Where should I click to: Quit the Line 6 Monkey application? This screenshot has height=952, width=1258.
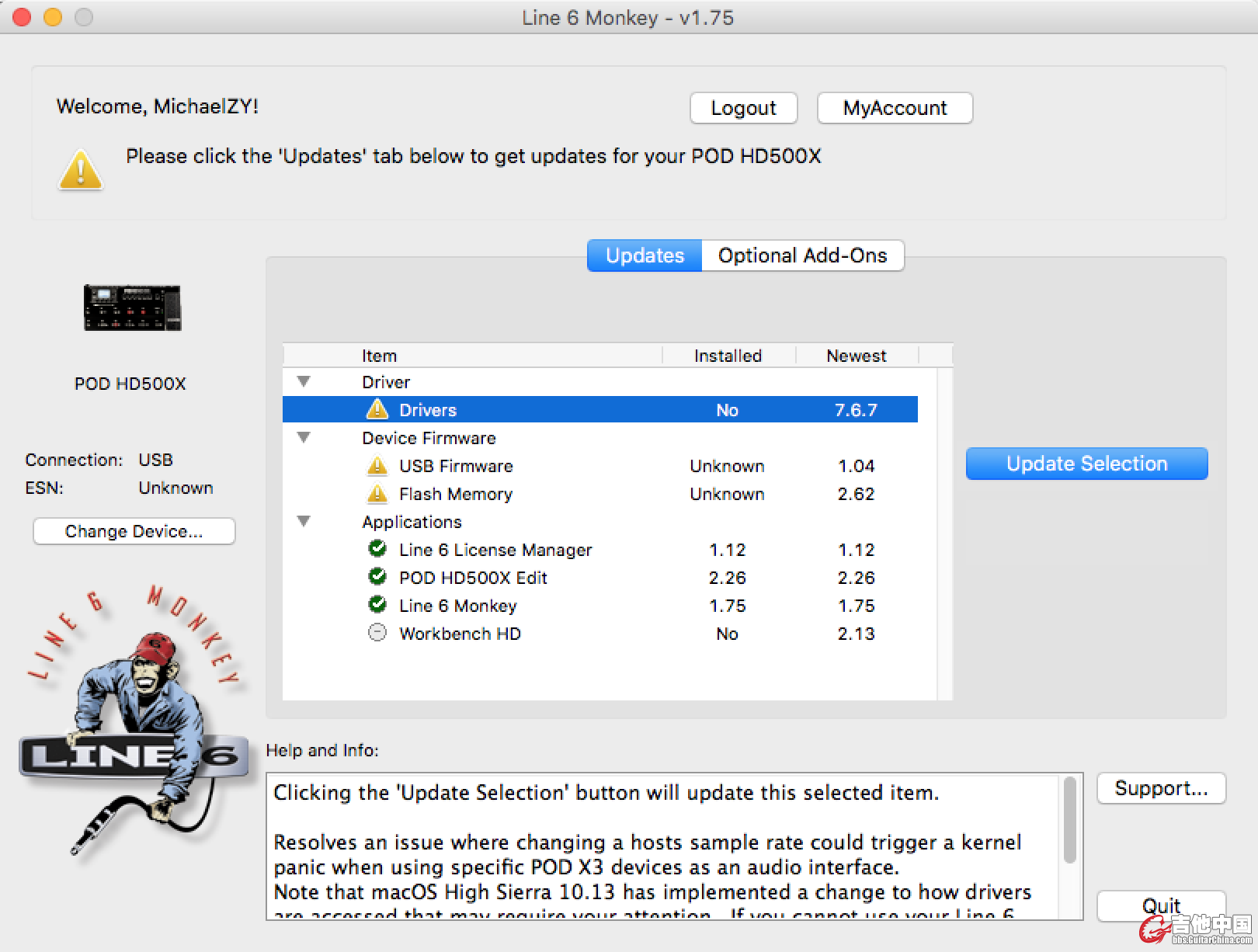pos(1161,905)
